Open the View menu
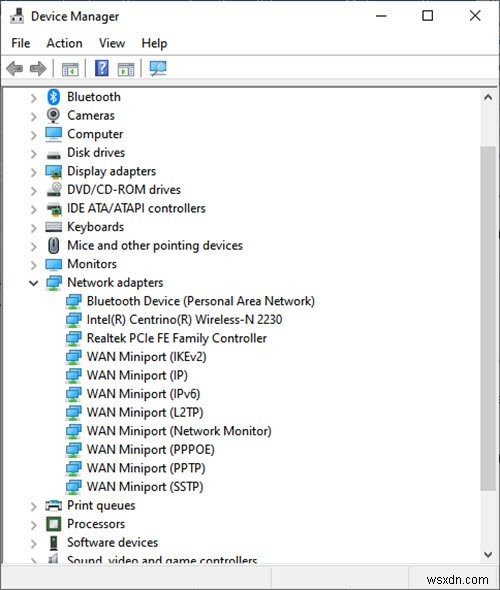 click(x=112, y=43)
